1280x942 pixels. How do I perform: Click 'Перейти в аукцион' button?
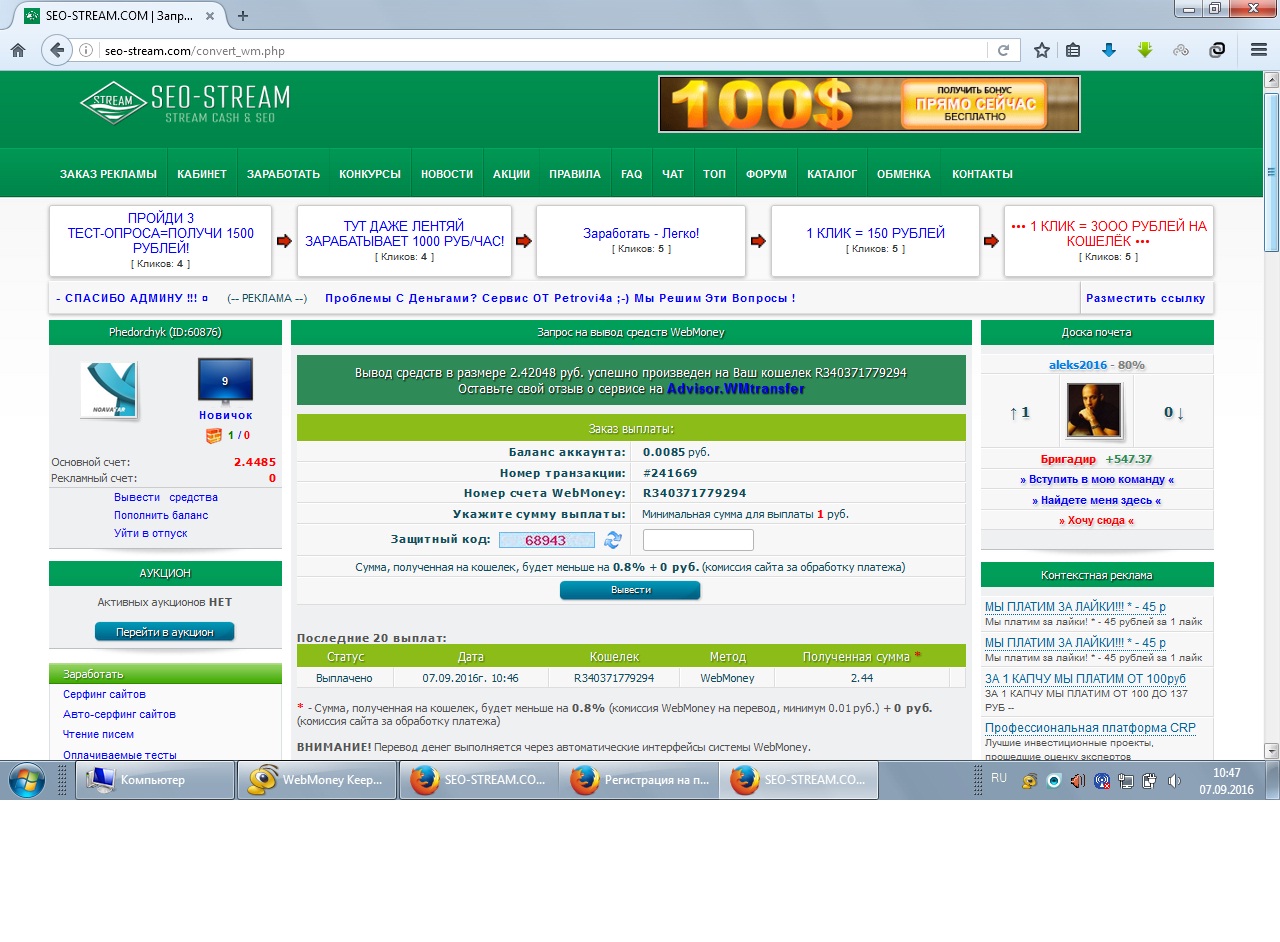[164, 632]
